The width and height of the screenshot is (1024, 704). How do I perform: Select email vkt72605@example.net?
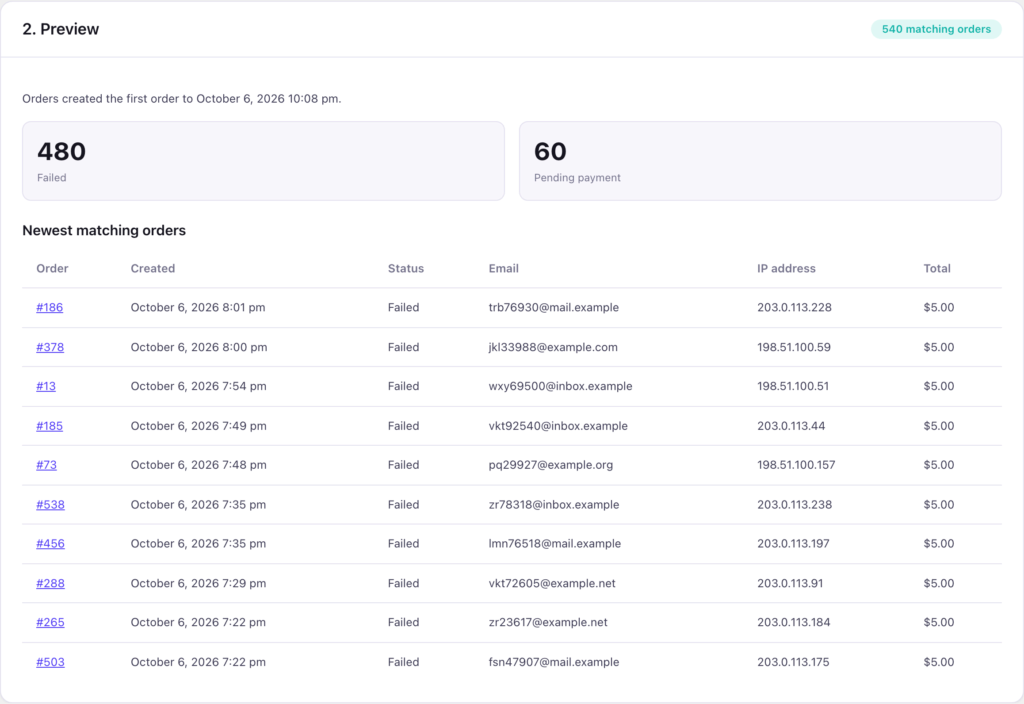click(x=552, y=583)
